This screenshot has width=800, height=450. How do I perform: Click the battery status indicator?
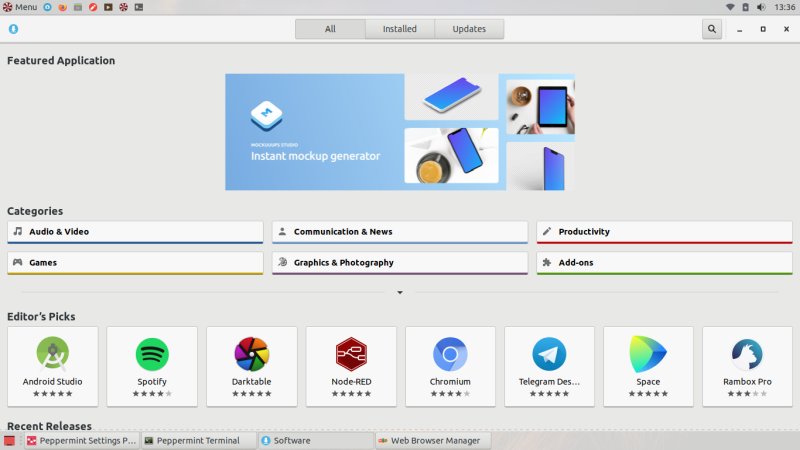coord(745,7)
